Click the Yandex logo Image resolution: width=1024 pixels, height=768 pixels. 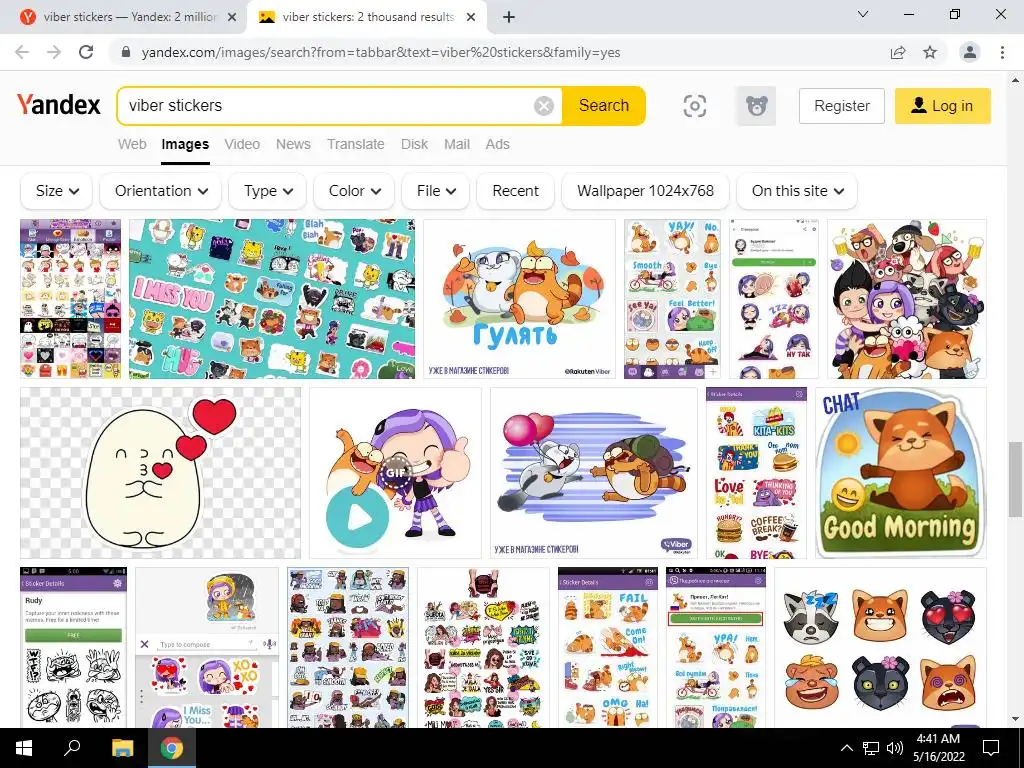click(59, 105)
